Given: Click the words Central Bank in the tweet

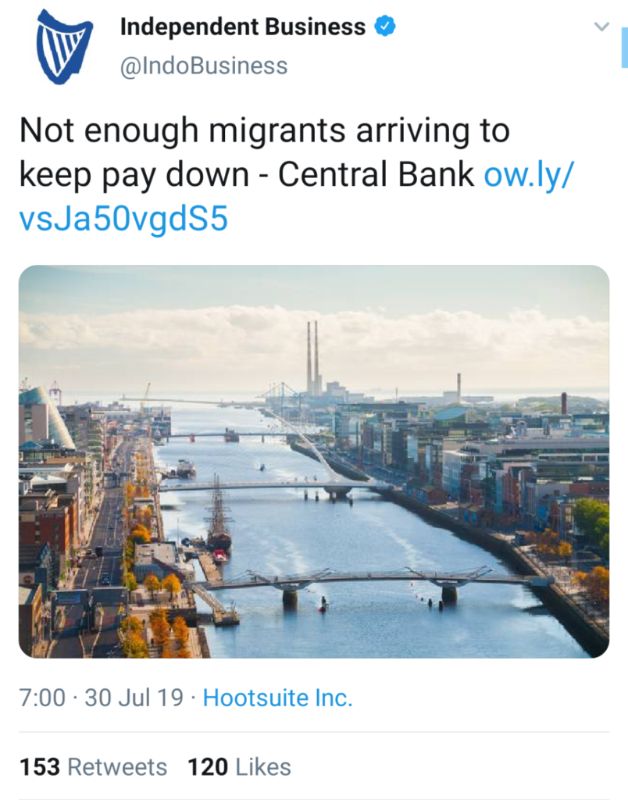Looking at the screenshot, I should pos(376,174).
